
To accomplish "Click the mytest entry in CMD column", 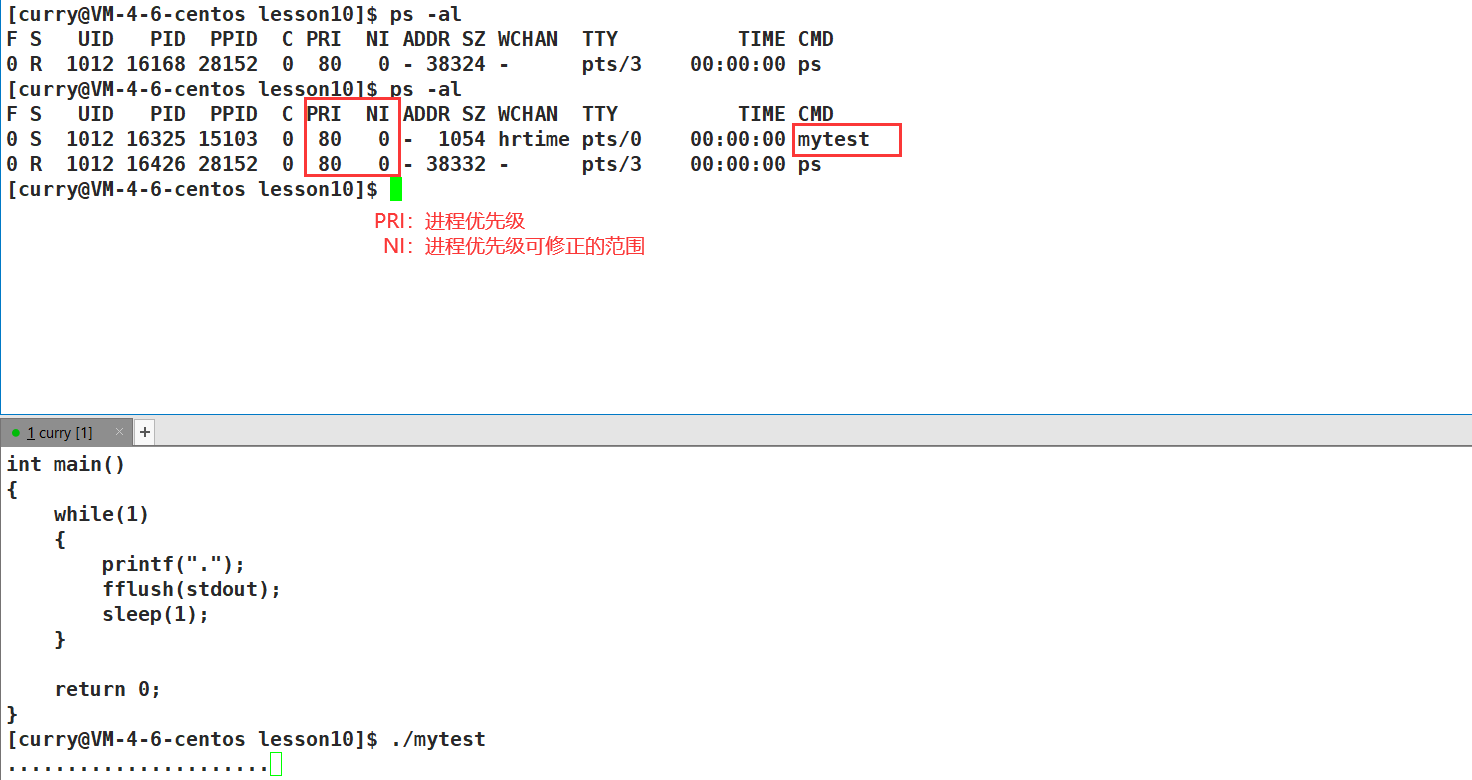I will click(x=834, y=139).
